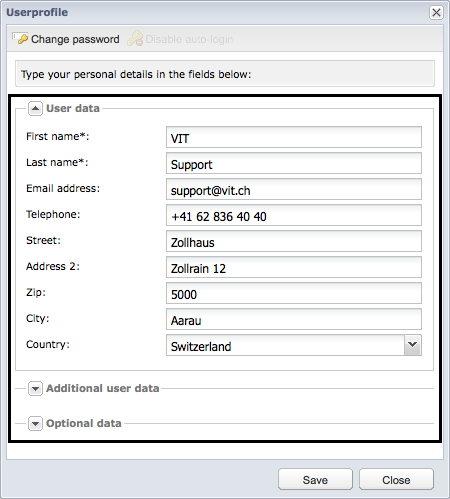Image resolution: width=450 pixels, height=499 pixels.
Task: Focus the Street field containing Zollhaus
Action: pyautogui.click(x=294, y=241)
